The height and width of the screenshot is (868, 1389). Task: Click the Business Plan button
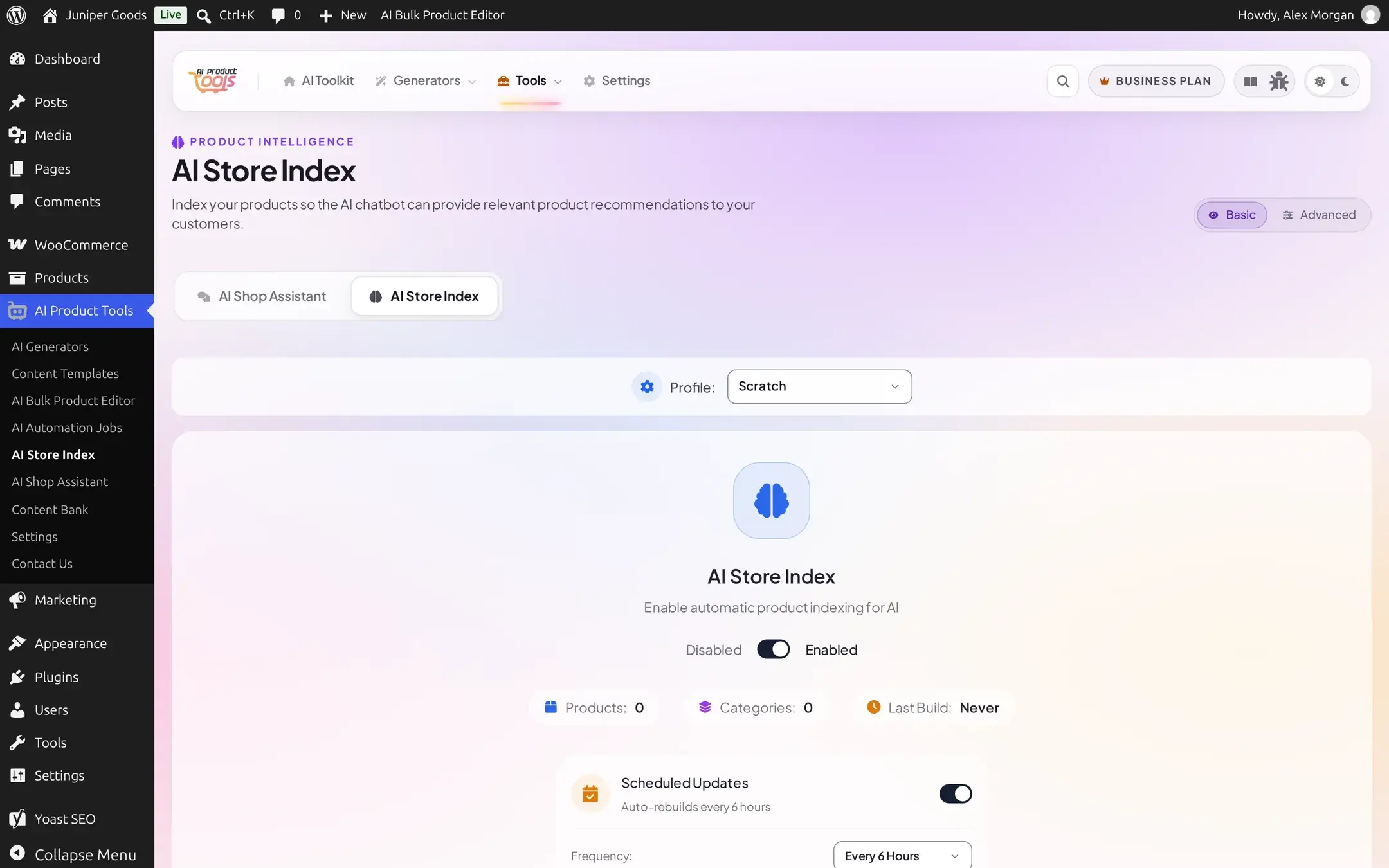[x=1156, y=81]
